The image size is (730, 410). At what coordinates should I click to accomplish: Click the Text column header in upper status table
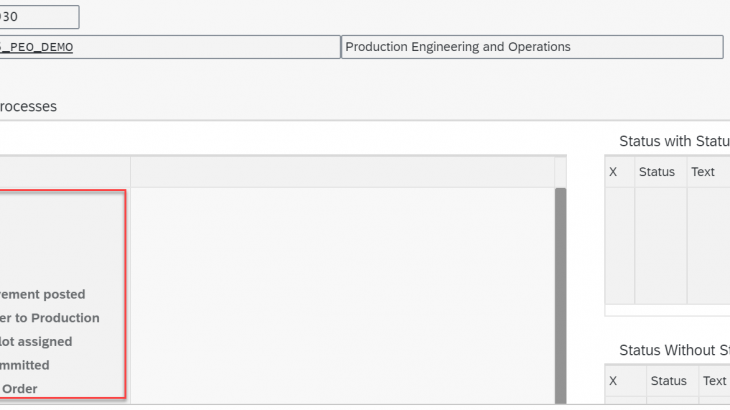(708, 172)
